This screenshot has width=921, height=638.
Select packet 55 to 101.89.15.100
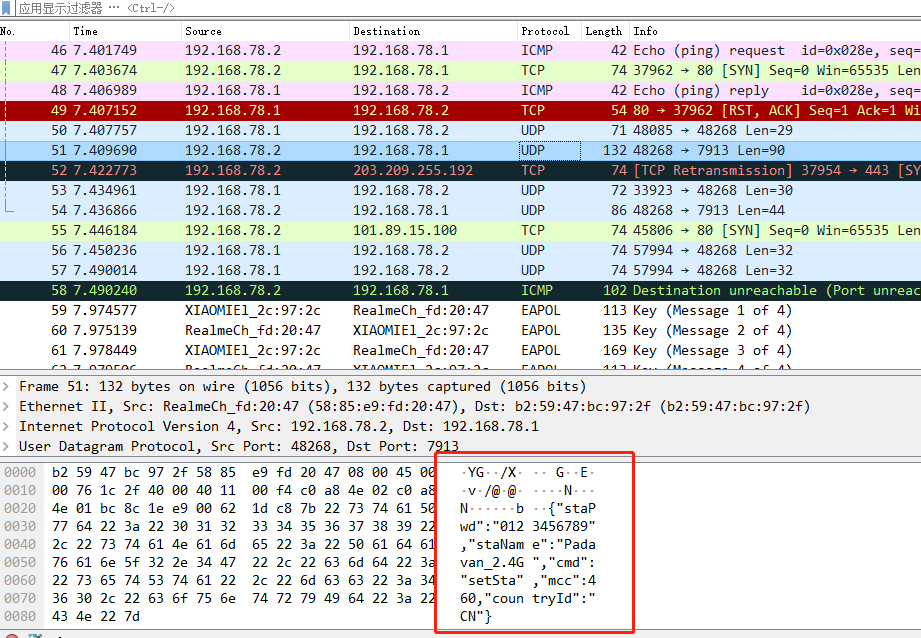click(x=460, y=230)
